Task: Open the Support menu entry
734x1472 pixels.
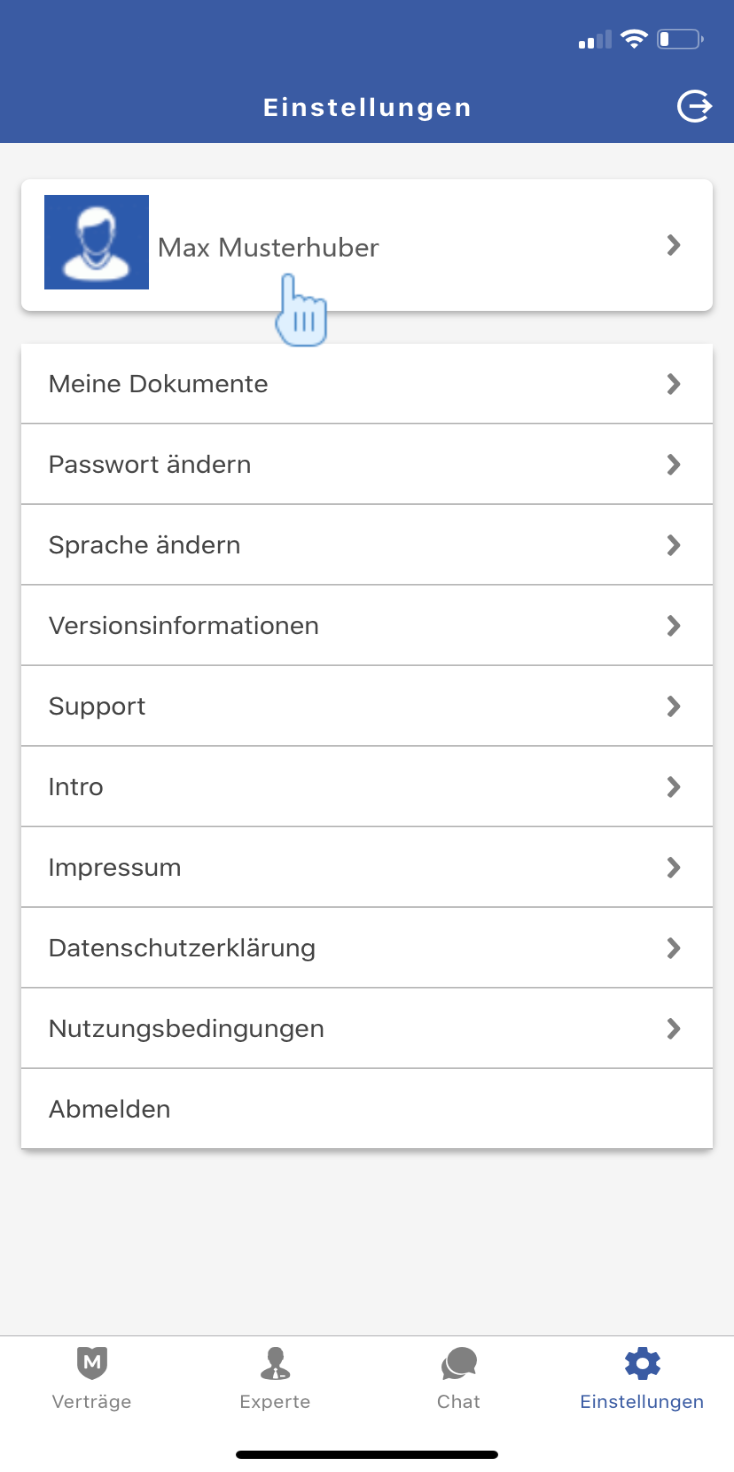Action: (x=97, y=706)
